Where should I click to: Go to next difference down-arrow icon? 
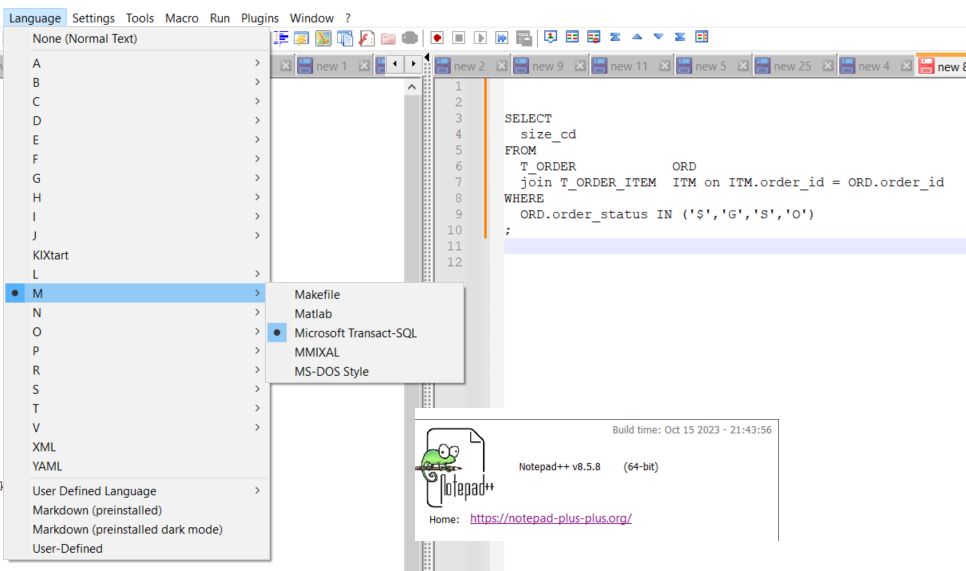pyautogui.click(x=659, y=37)
